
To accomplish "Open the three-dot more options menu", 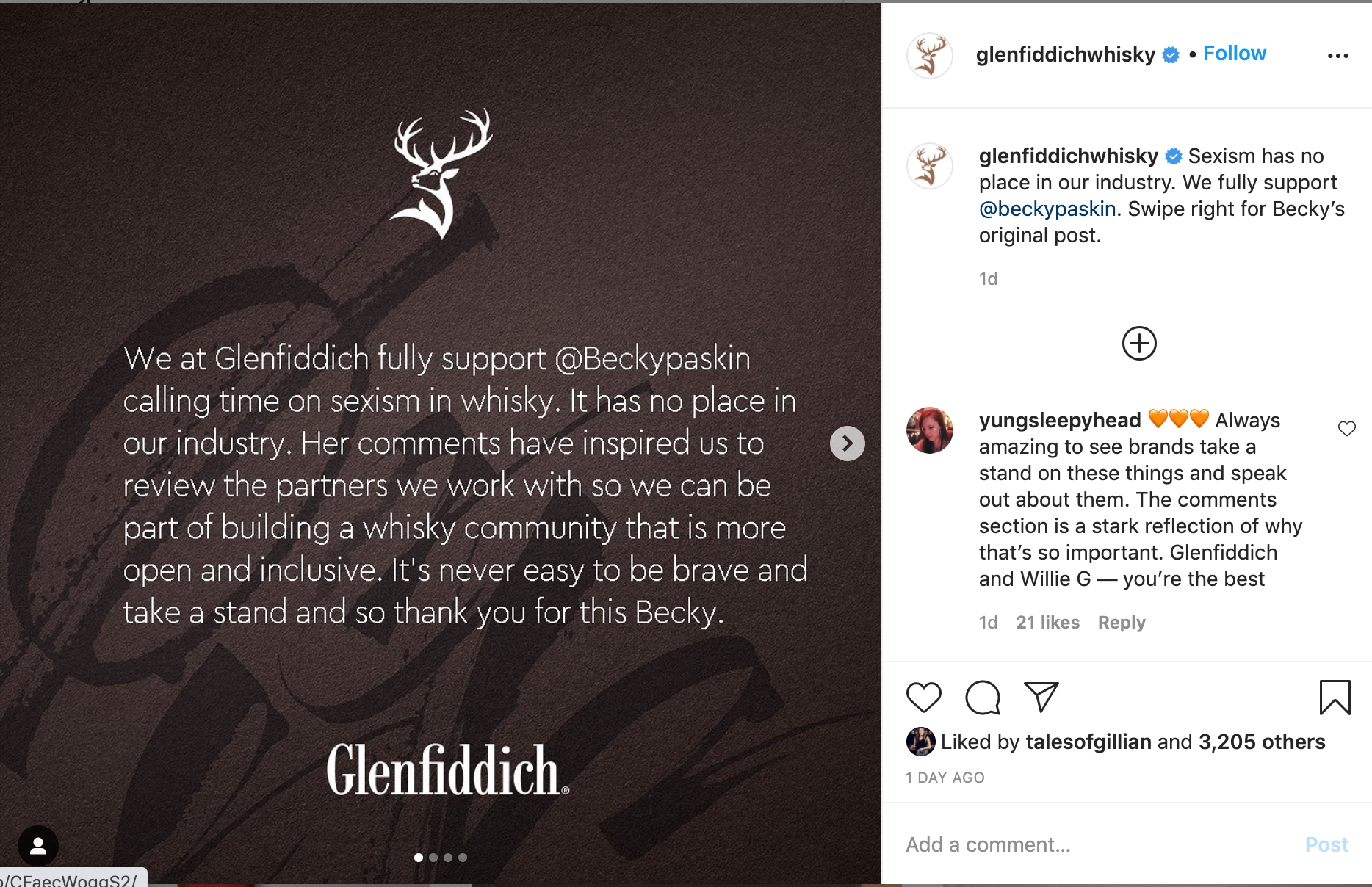I will (1337, 56).
